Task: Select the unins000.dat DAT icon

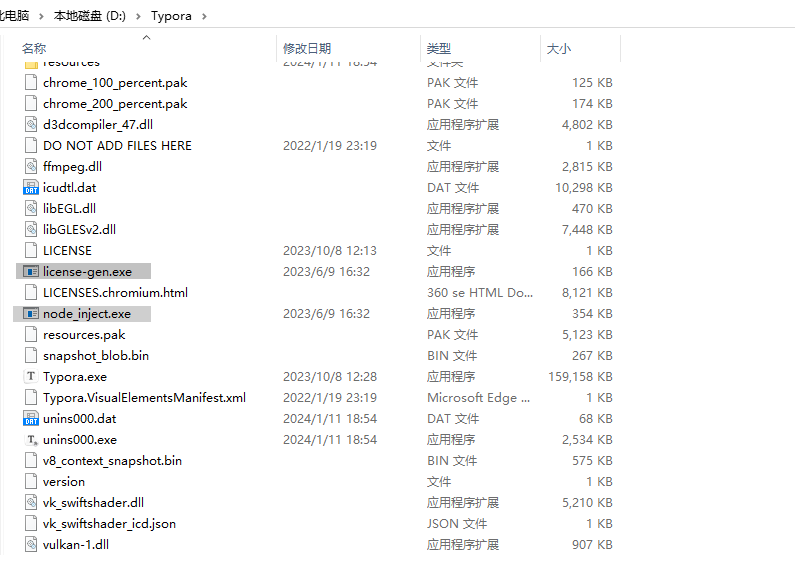Action: click(x=31, y=418)
